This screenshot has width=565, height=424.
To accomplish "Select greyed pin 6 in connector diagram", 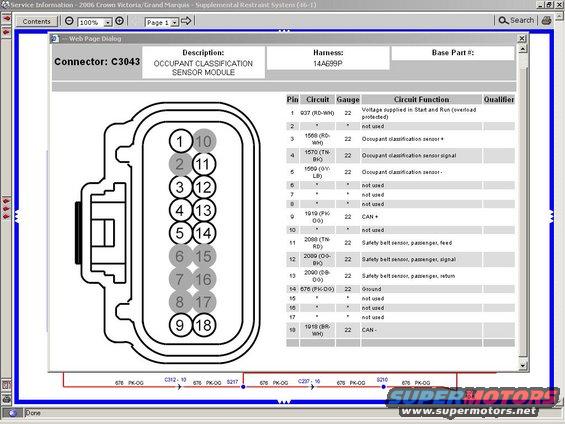I will [x=180, y=256].
